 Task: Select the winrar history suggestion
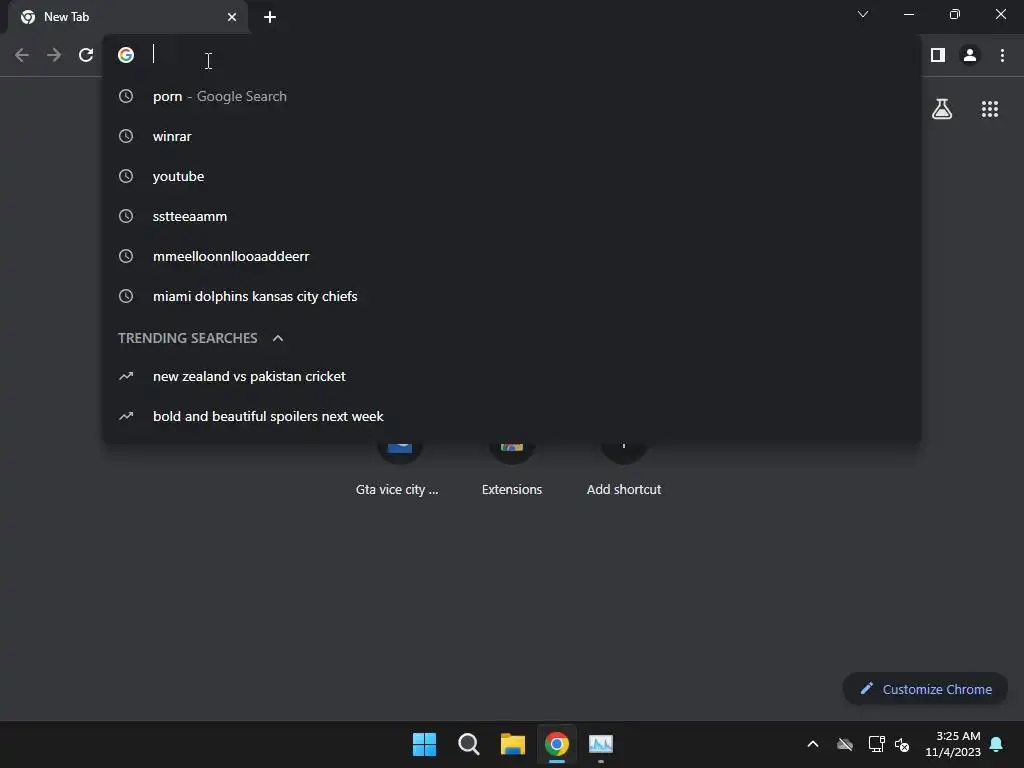point(512,136)
